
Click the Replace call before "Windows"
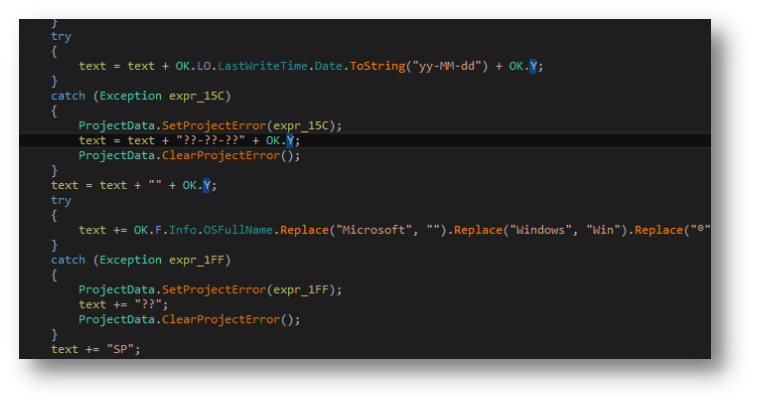tap(478, 230)
